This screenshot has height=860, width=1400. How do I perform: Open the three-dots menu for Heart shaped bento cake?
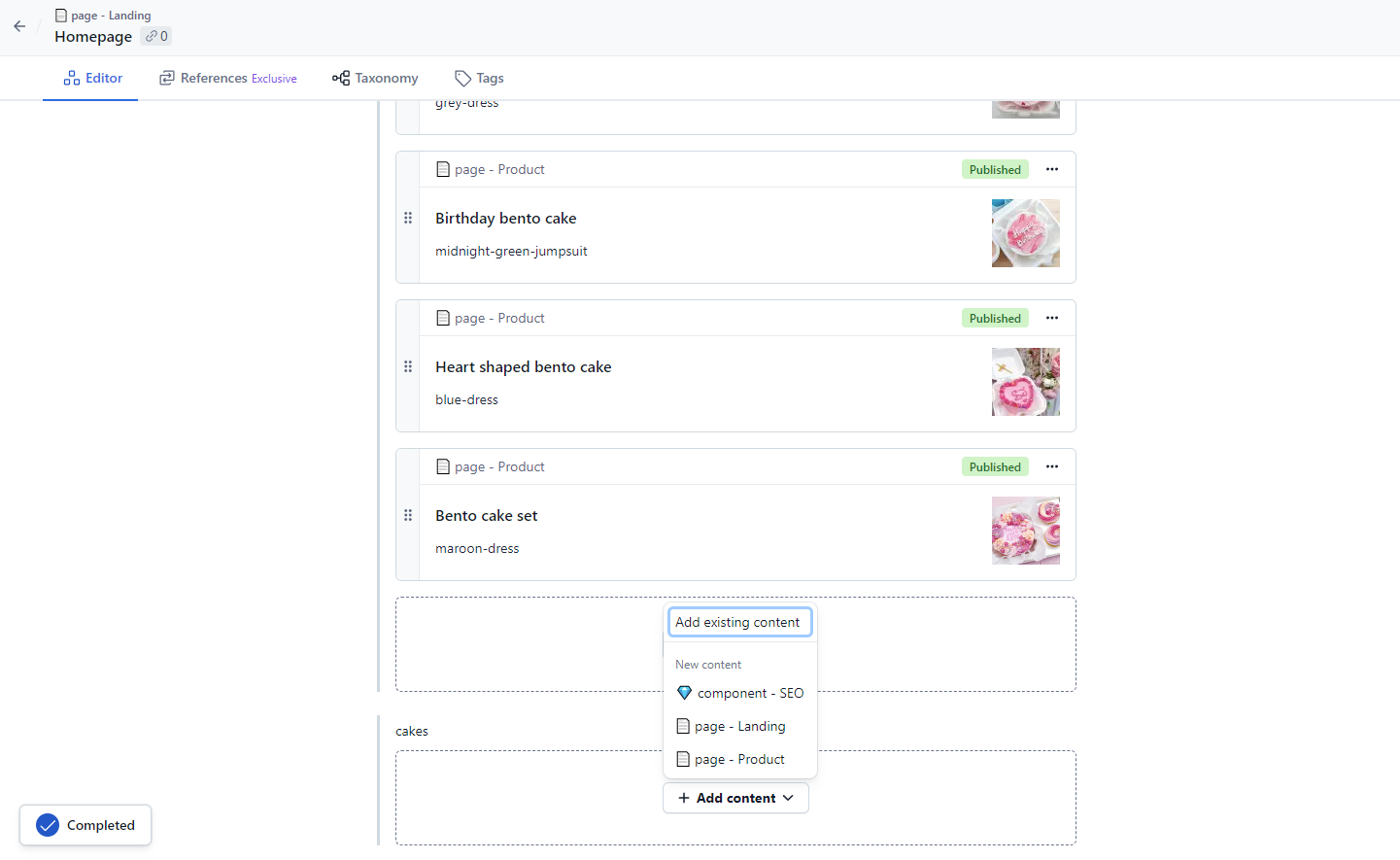1052,318
